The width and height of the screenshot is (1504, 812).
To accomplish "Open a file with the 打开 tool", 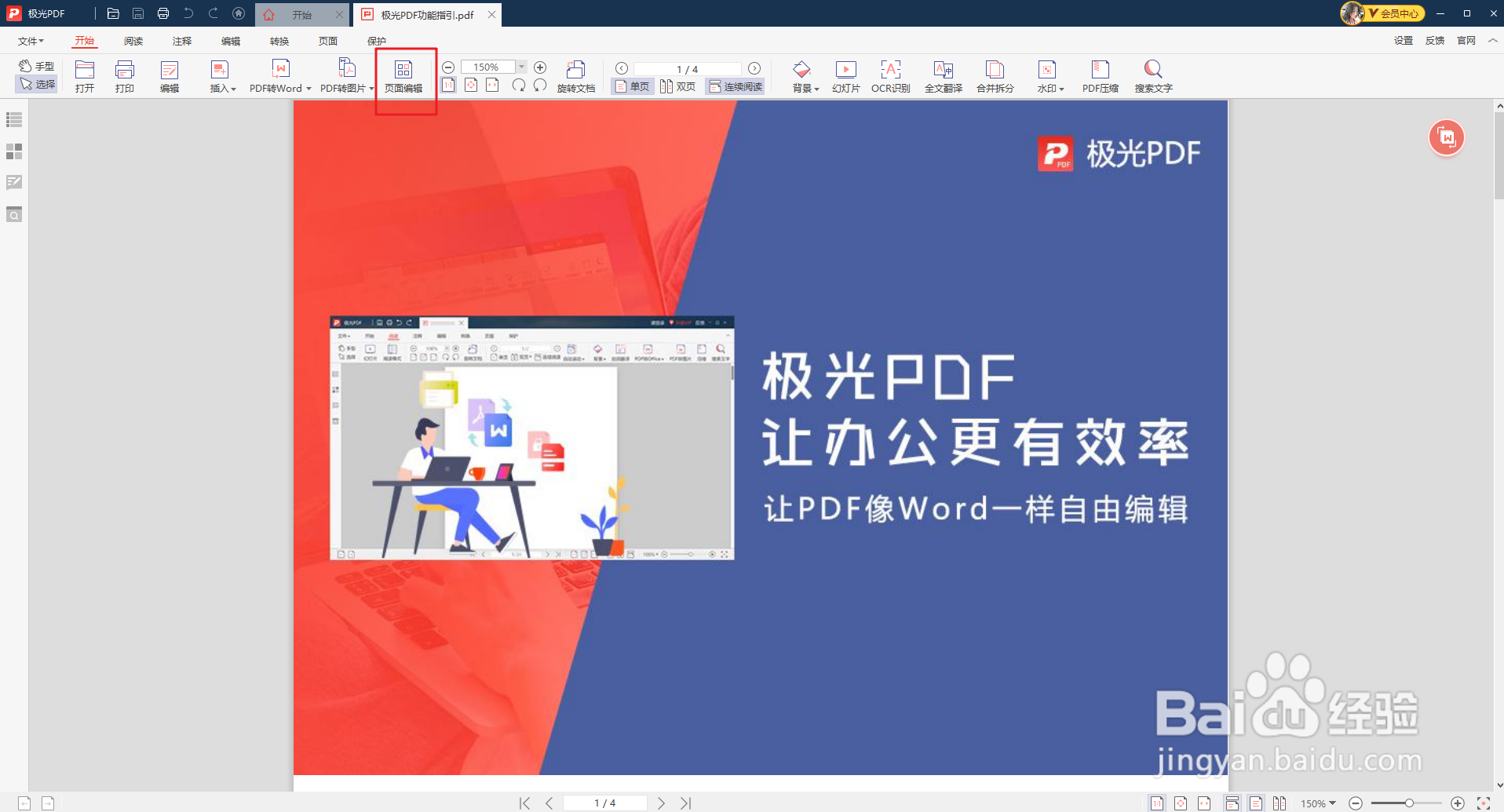I will click(85, 76).
